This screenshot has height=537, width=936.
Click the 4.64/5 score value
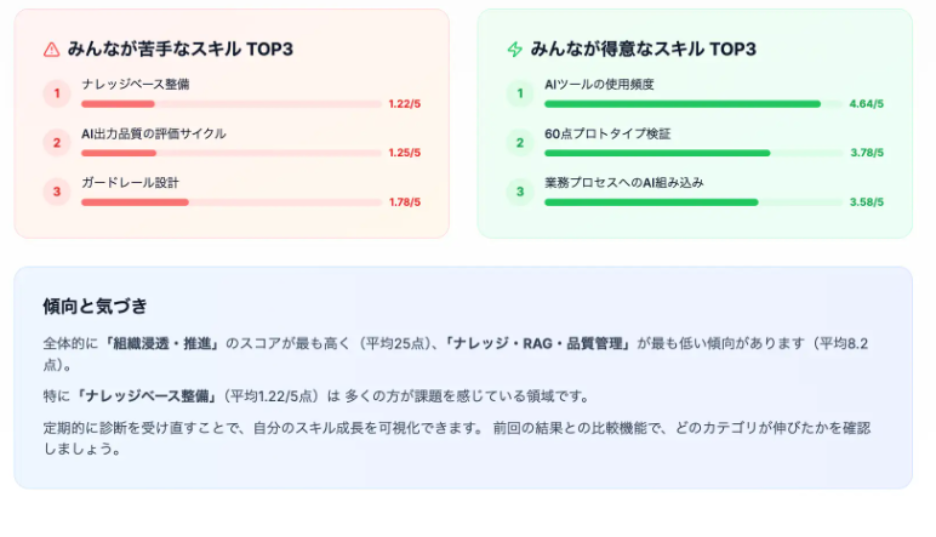866,104
